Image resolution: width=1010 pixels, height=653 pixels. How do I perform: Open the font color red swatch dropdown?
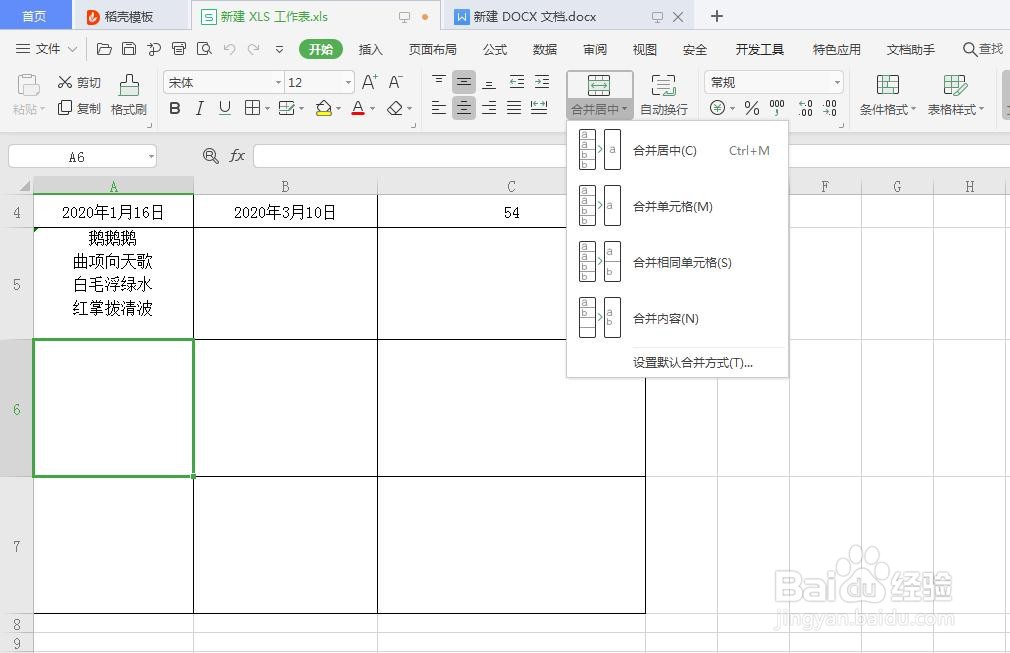click(x=370, y=109)
